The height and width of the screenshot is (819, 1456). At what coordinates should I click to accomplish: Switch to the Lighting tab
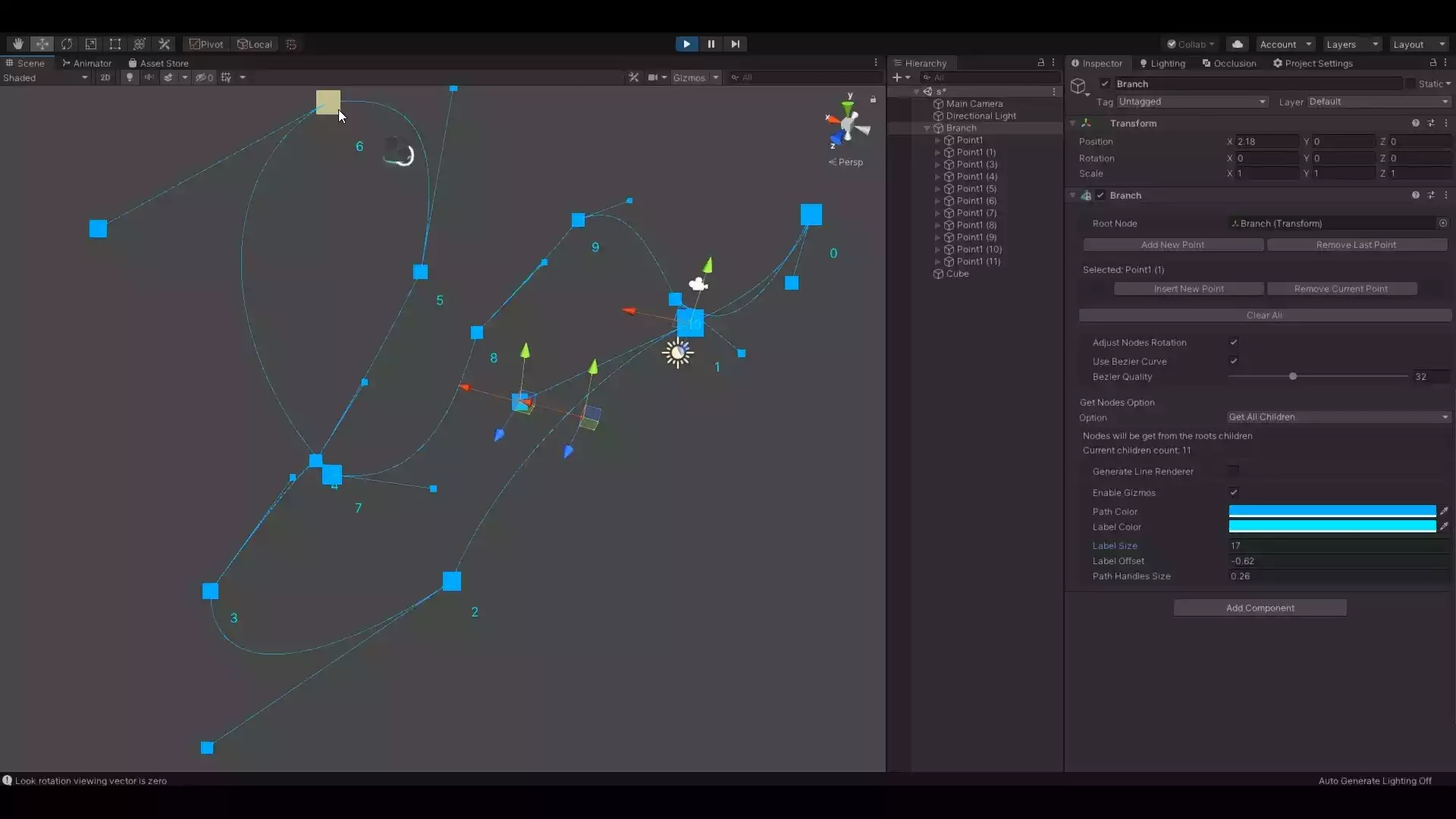(1162, 64)
